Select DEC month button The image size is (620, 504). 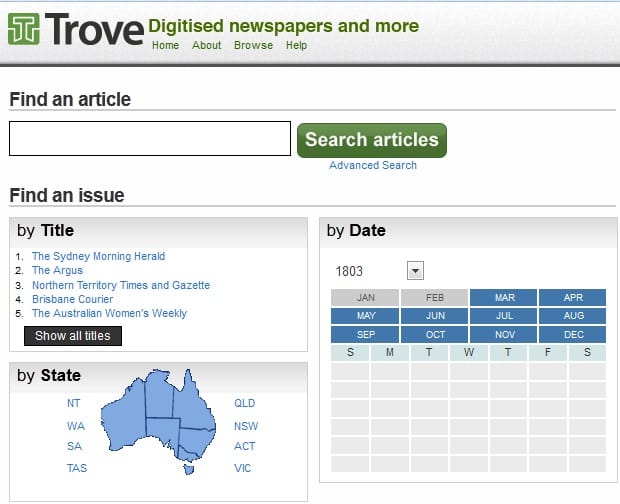click(x=573, y=334)
